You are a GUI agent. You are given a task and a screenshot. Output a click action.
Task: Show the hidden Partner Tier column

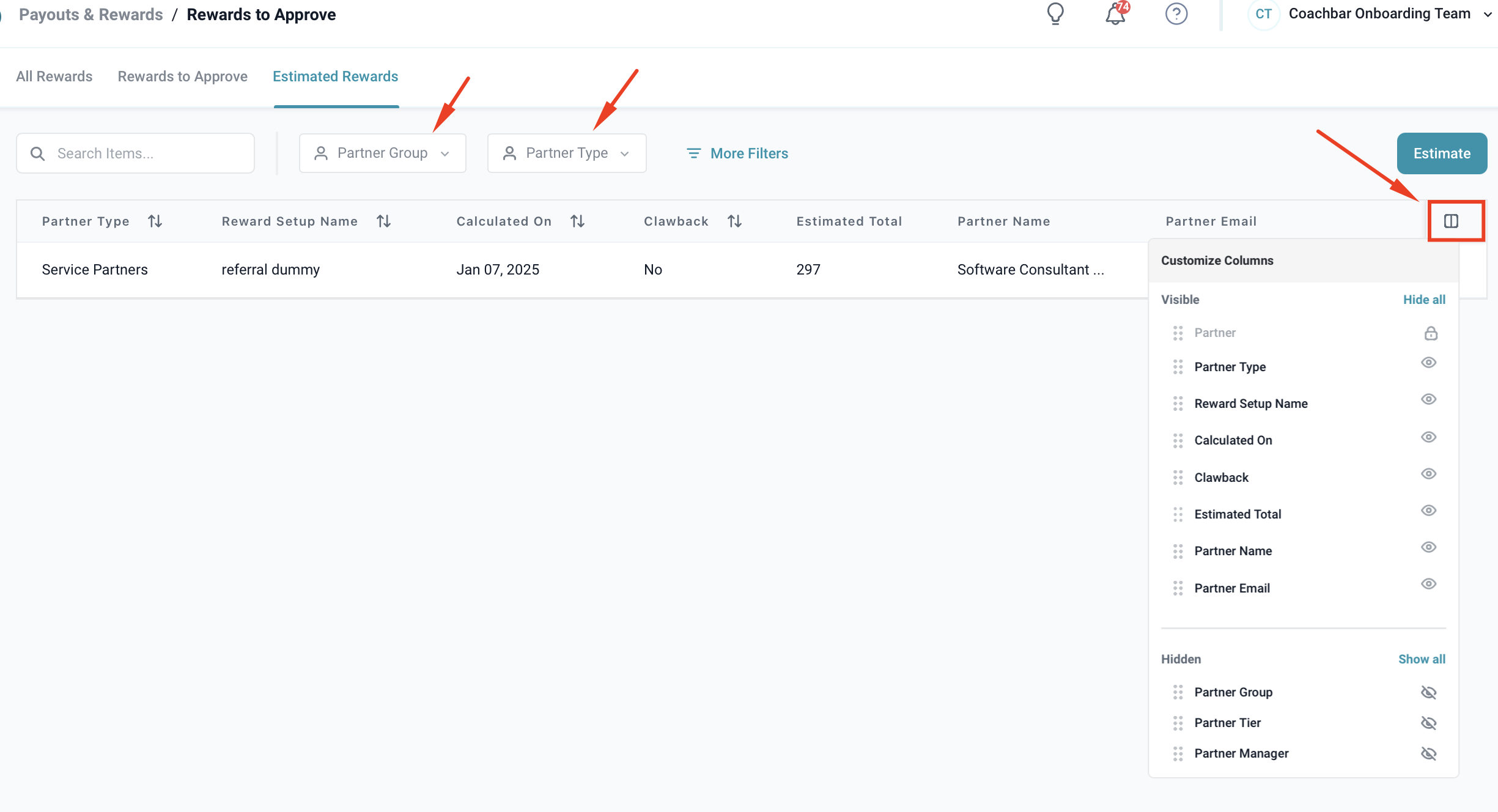pos(1428,723)
